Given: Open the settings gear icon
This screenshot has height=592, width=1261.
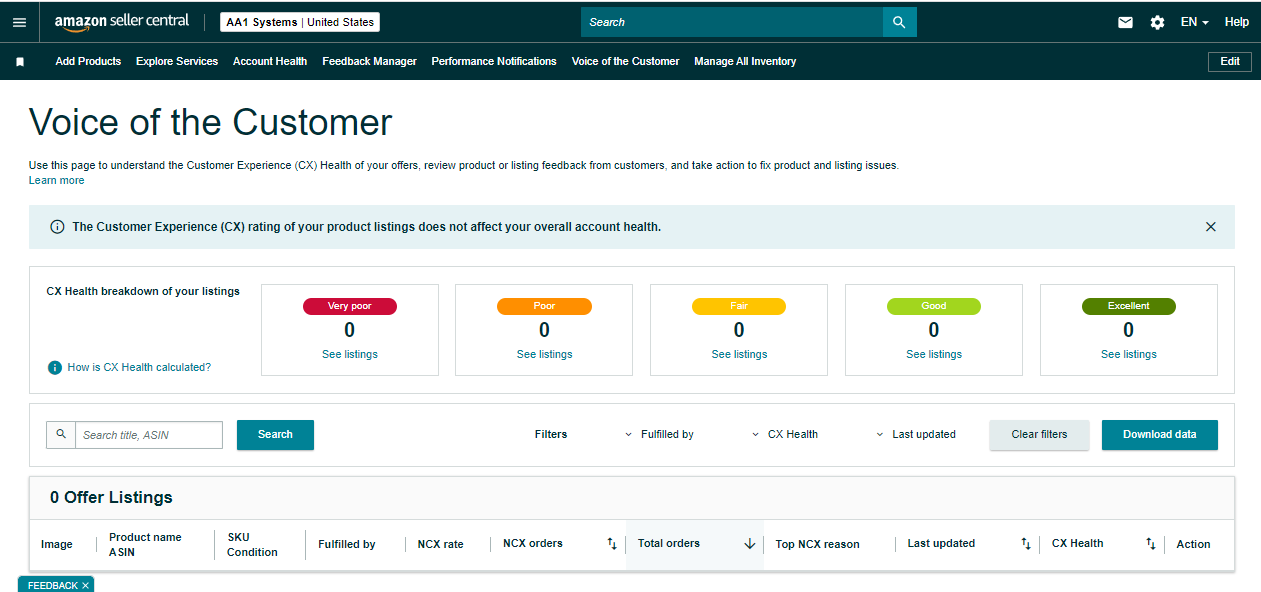Looking at the screenshot, I should [x=1157, y=22].
